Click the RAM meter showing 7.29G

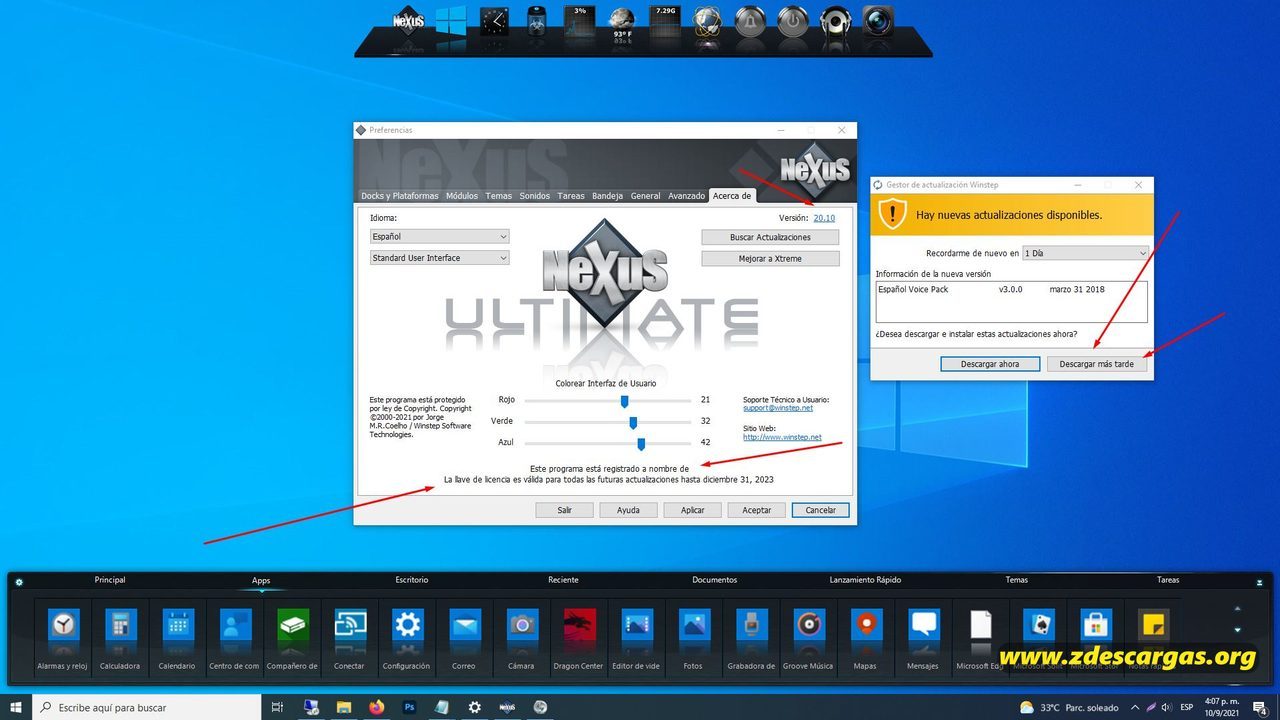tap(665, 21)
